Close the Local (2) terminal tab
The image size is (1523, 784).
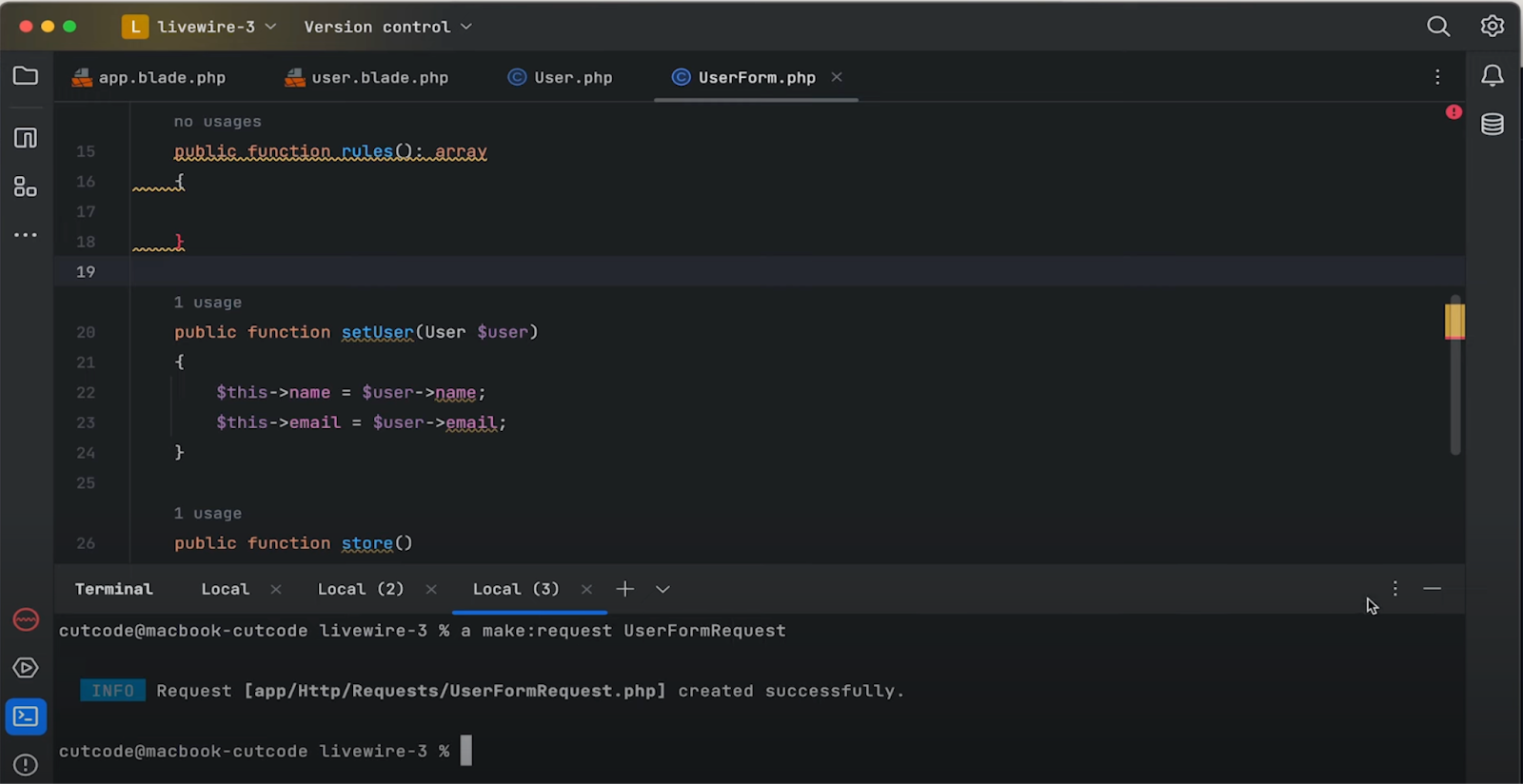pos(431,589)
